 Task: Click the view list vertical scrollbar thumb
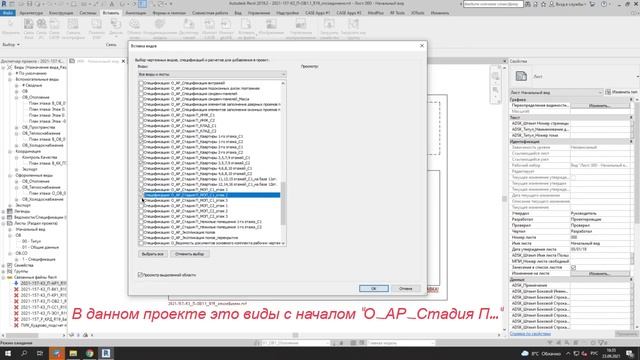pos(283,203)
